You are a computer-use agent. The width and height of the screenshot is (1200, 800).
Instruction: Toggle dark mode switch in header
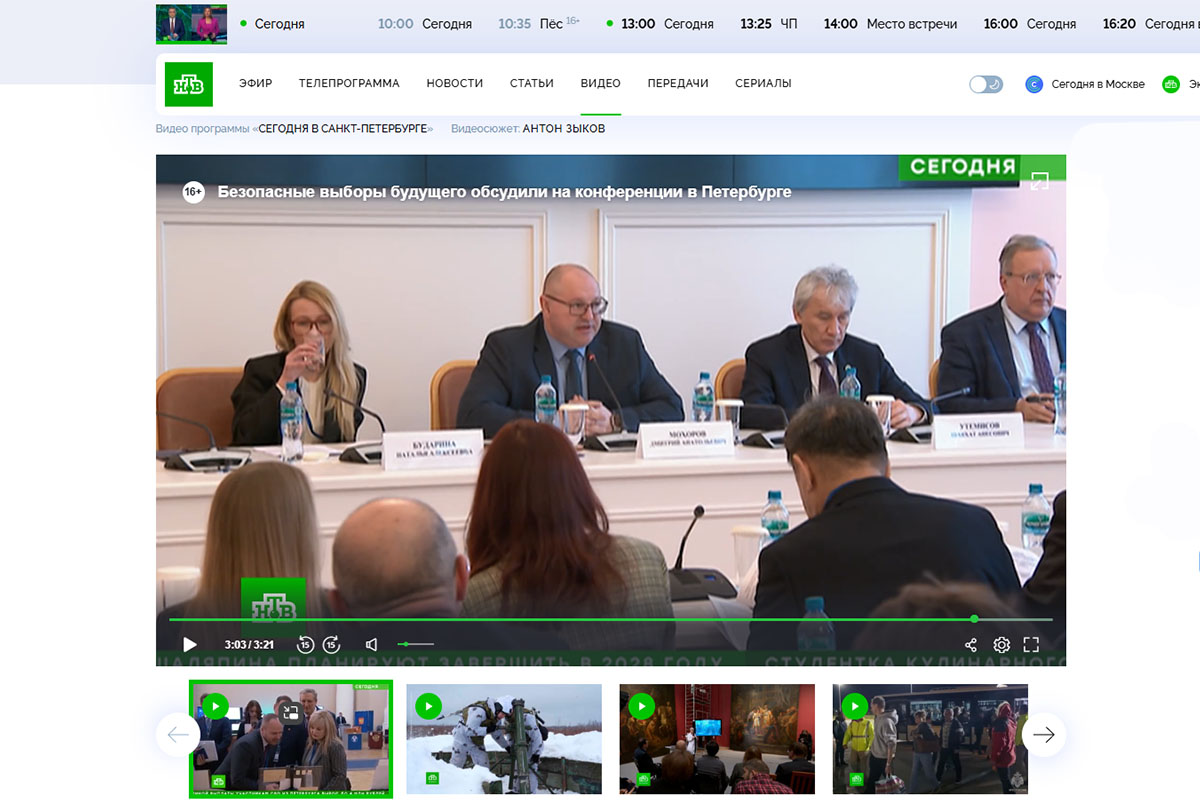[986, 84]
